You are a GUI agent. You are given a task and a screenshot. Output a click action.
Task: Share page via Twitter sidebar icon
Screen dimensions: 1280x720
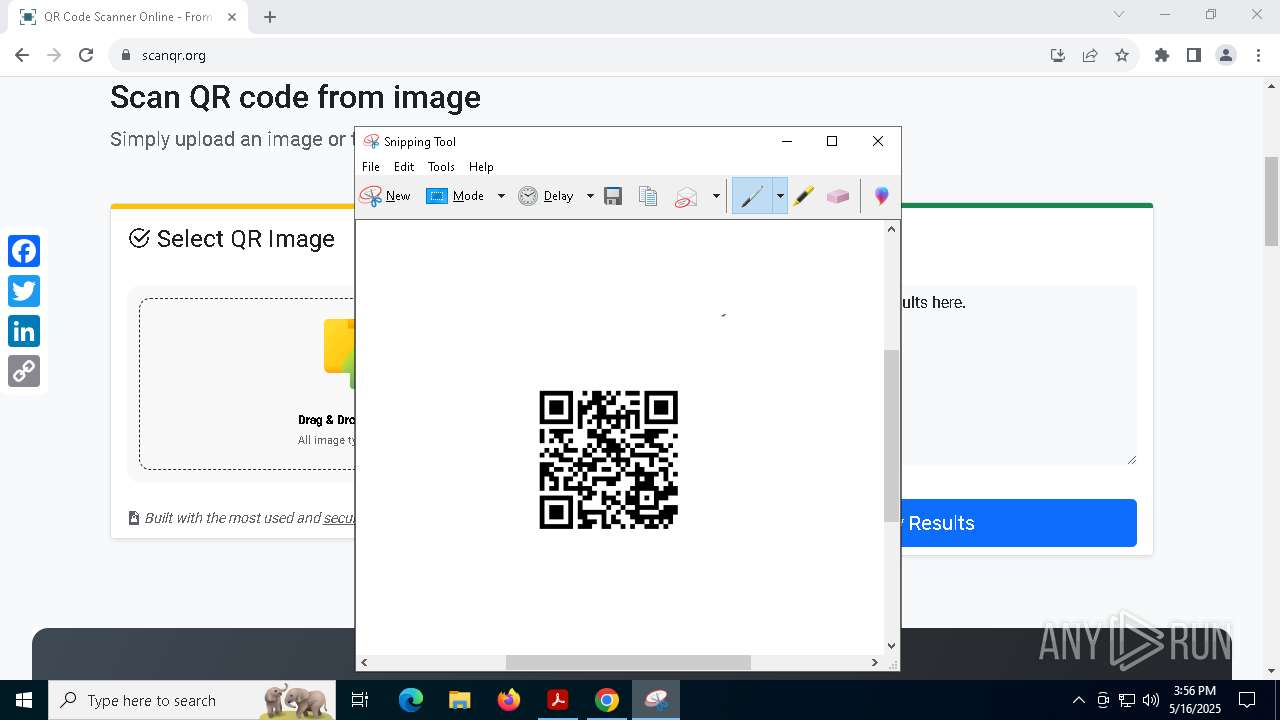(24, 291)
